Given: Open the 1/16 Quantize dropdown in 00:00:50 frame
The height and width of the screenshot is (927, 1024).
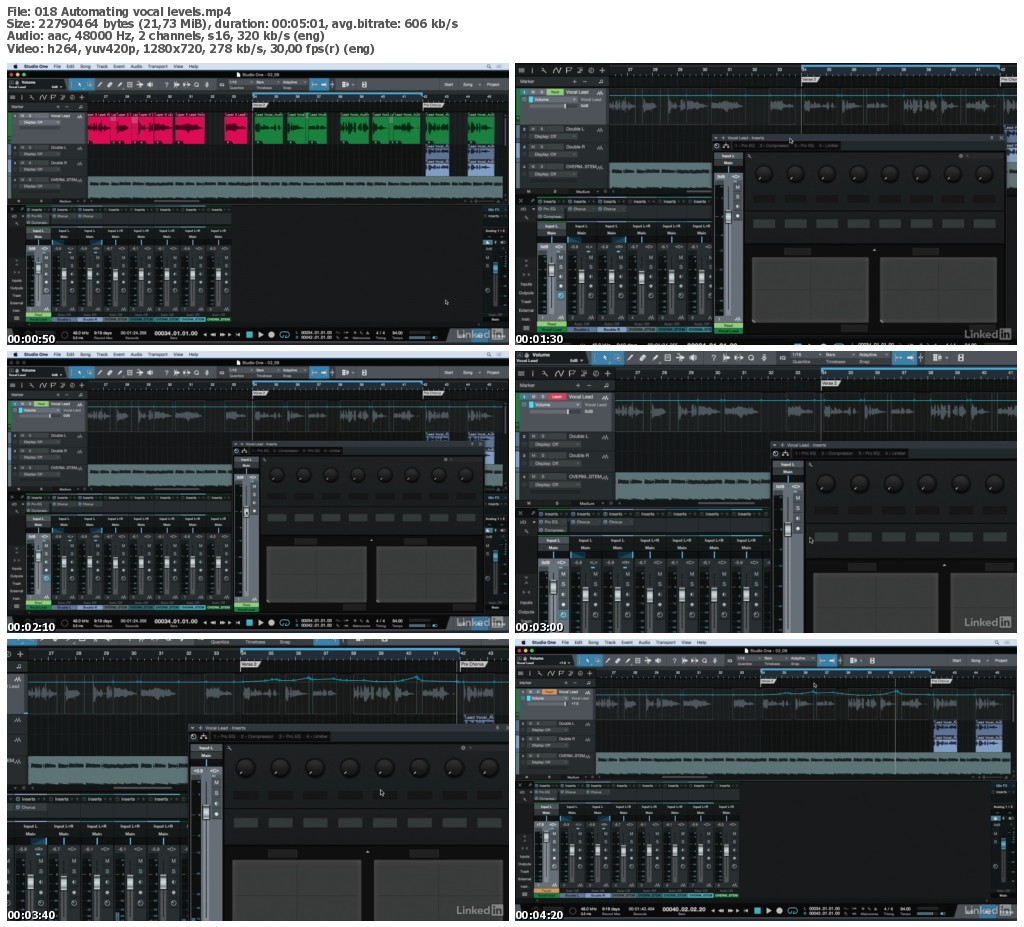Looking at the screenshot, I should [x=242, y=82].
